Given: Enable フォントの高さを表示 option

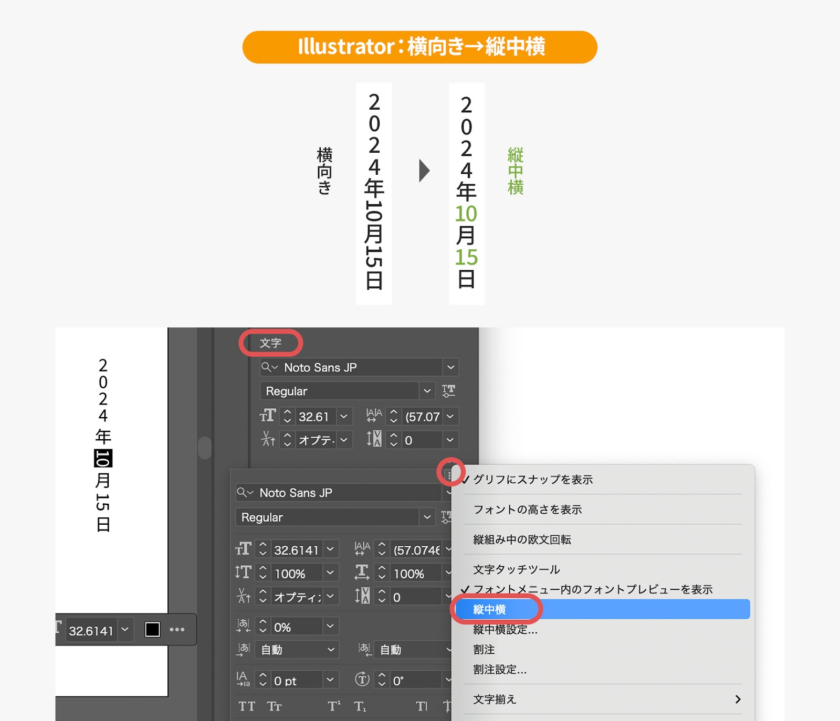Looking at the screenshot, I should [527, 510].
